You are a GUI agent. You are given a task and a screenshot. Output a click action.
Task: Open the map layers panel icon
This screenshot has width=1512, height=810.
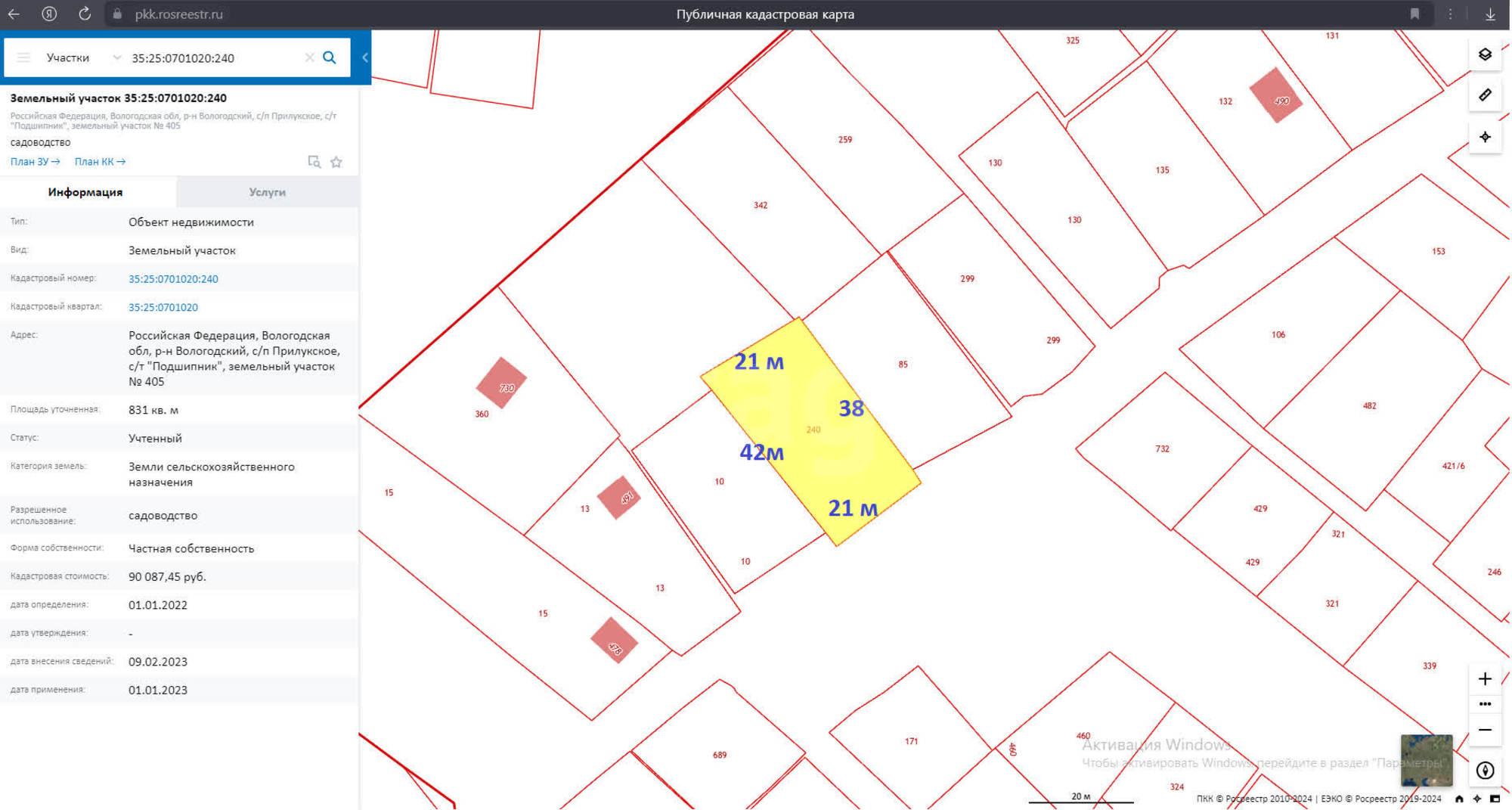pos(1485,54)
